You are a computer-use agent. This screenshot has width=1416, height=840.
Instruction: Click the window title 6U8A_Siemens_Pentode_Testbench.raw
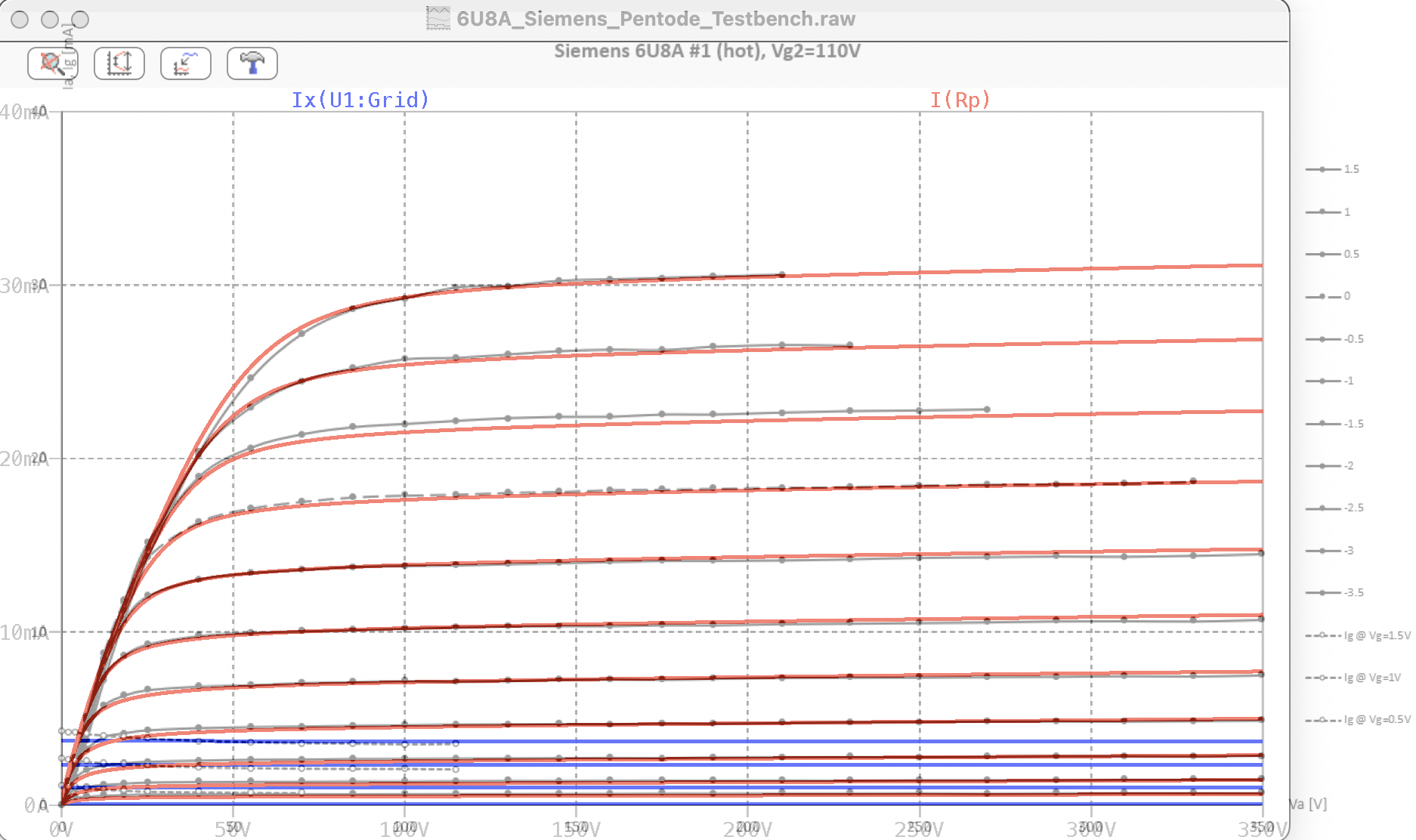coord(655,18)
